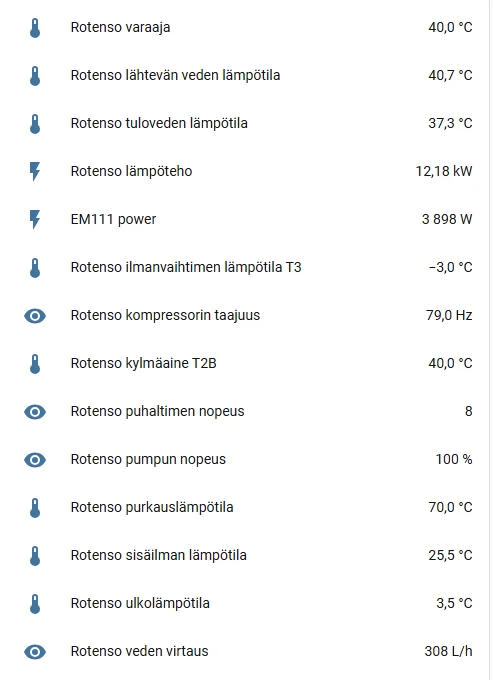Click thermometer icon for lähtevän veden lämpötila
This screenshot has width=493, height=680.
pos(35,76)
